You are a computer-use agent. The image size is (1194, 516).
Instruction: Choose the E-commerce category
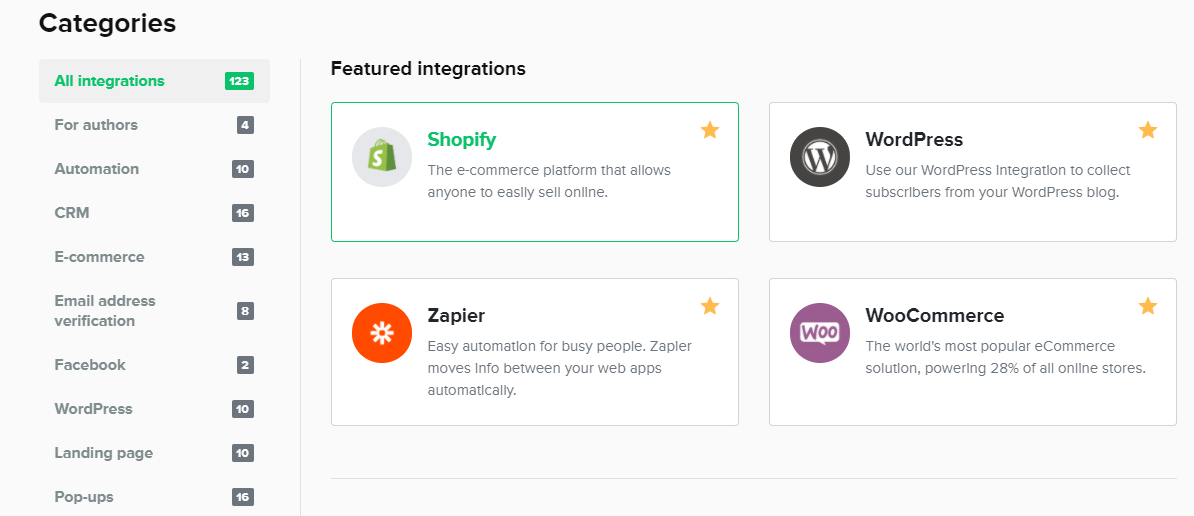(99, 257)
